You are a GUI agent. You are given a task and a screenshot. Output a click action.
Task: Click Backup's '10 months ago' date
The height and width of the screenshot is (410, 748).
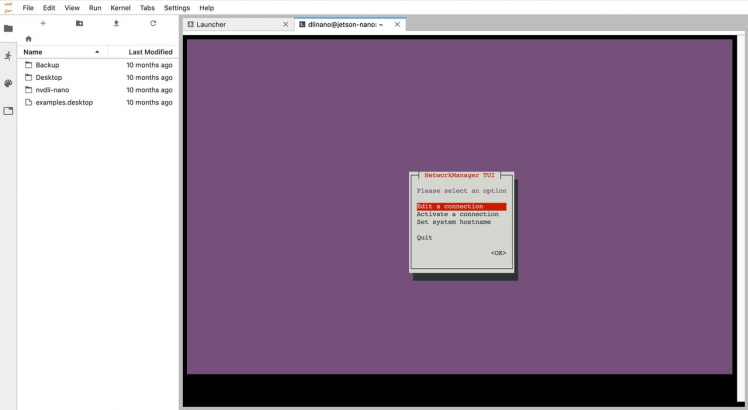click(x=149, y=64)
